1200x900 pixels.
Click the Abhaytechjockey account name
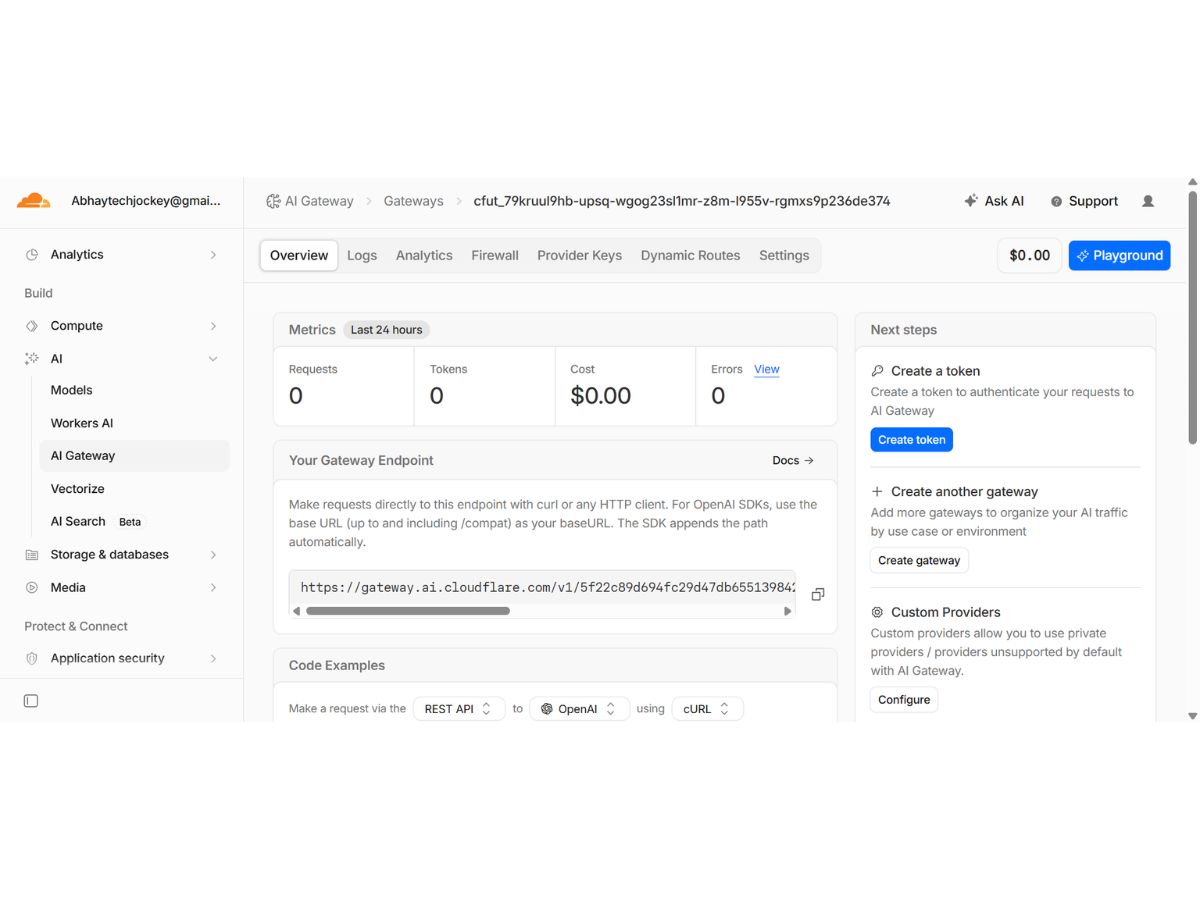146,201
